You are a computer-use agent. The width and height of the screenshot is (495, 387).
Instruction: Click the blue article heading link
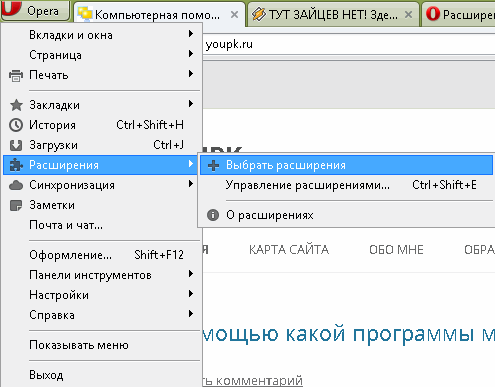tap(349, 333)
